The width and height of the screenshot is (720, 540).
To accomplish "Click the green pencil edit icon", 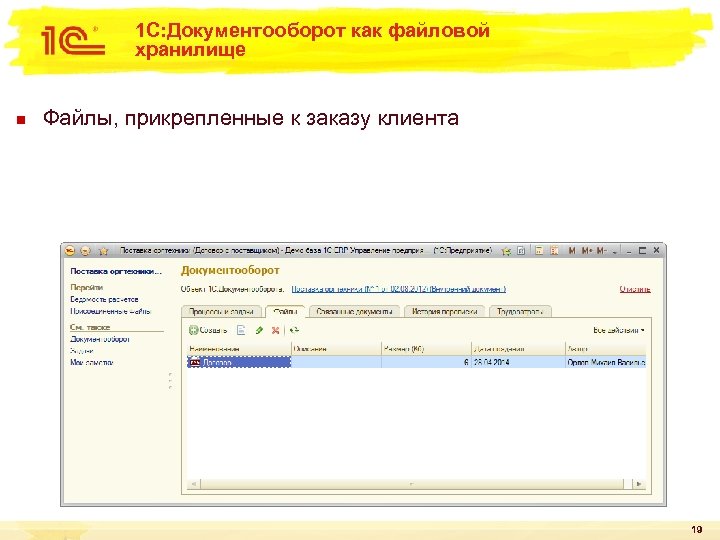I will (x=259, y=330).
